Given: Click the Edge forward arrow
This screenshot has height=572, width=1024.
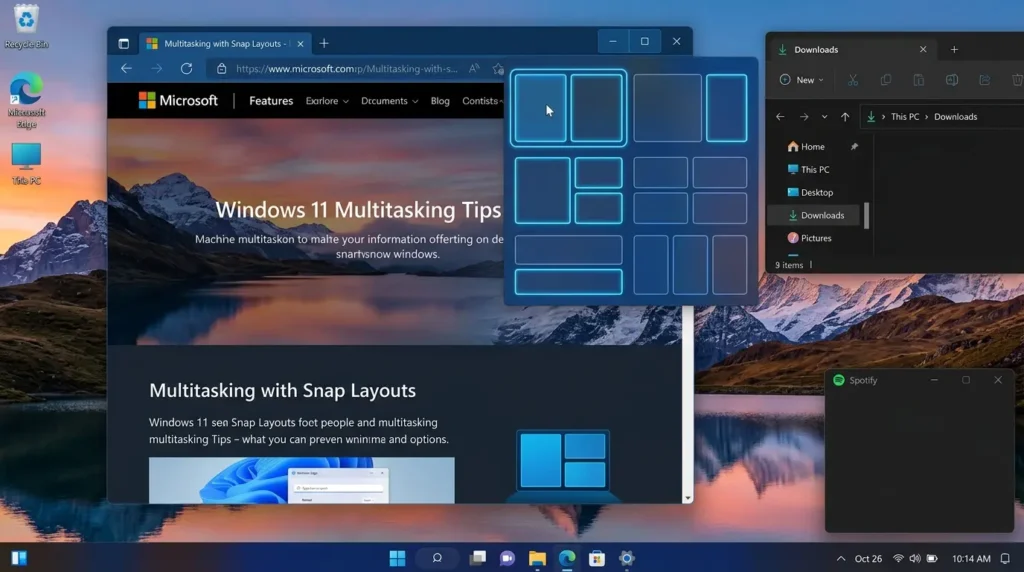Looking at the screenshot, I should point(156,69).
